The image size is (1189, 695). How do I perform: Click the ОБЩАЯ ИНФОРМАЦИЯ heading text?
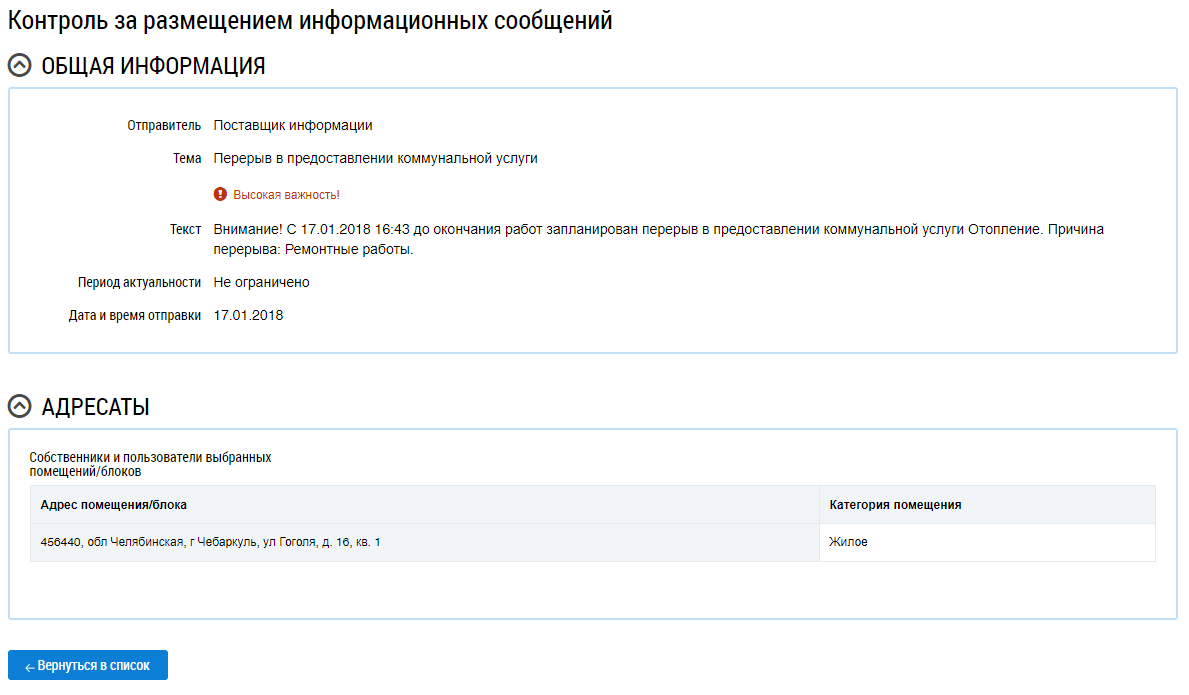[153, 67]
